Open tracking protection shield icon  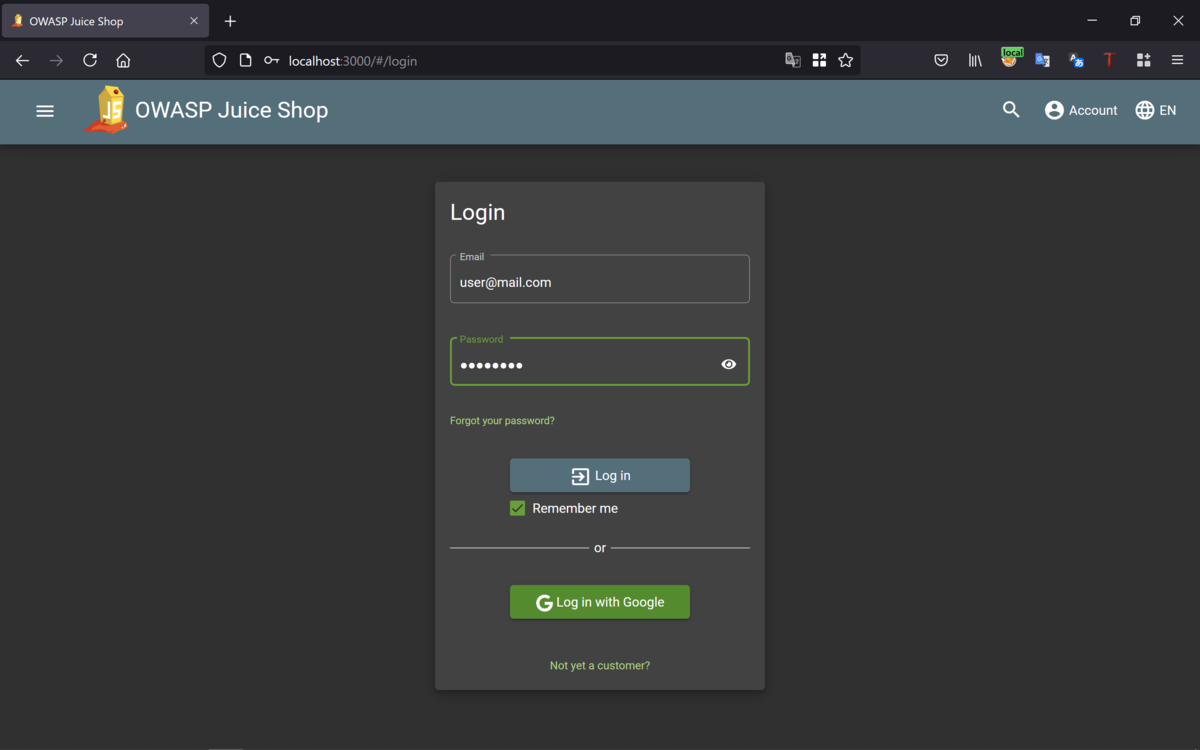coord(219,60)
